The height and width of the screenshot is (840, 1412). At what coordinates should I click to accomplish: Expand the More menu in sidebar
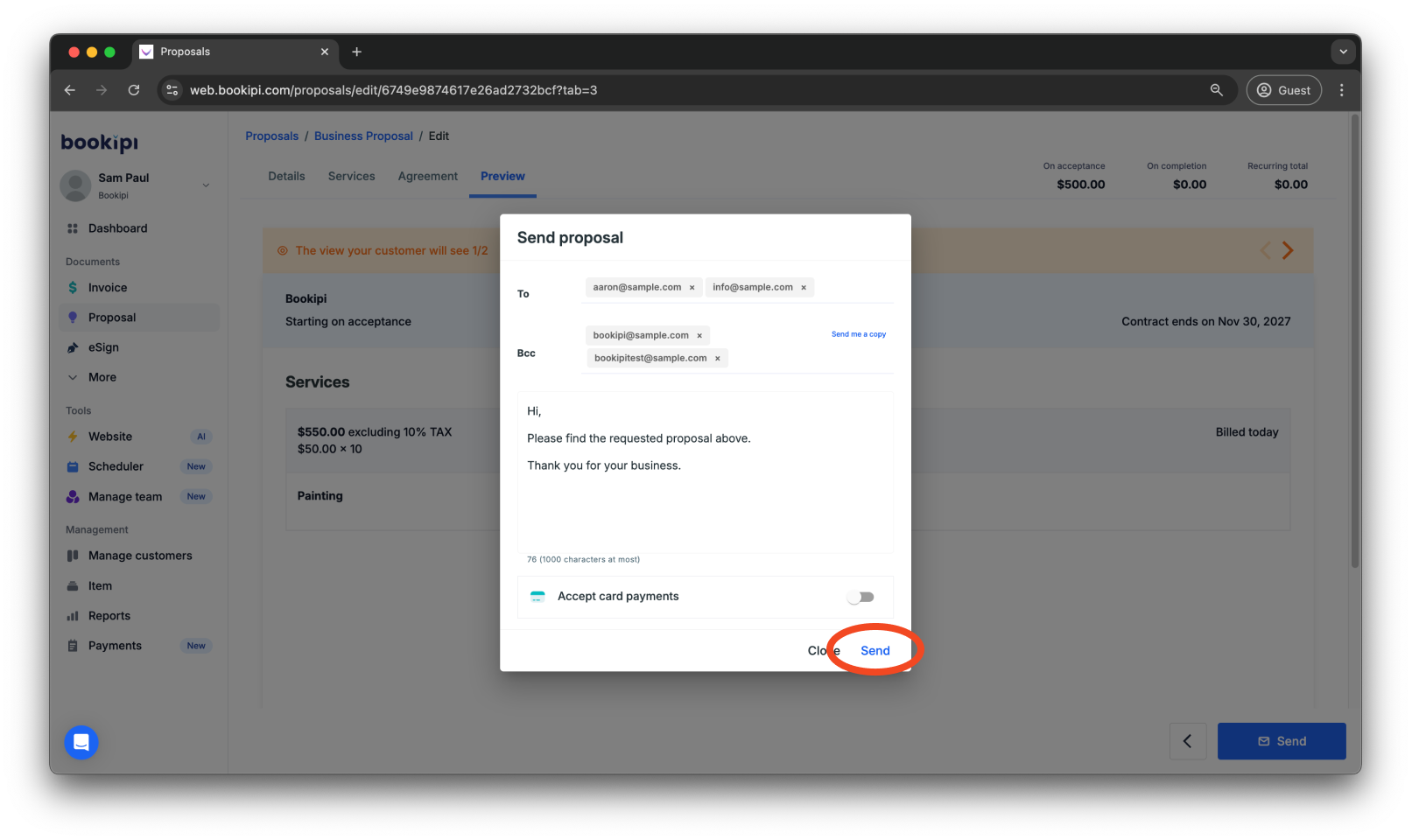point(102,377)
